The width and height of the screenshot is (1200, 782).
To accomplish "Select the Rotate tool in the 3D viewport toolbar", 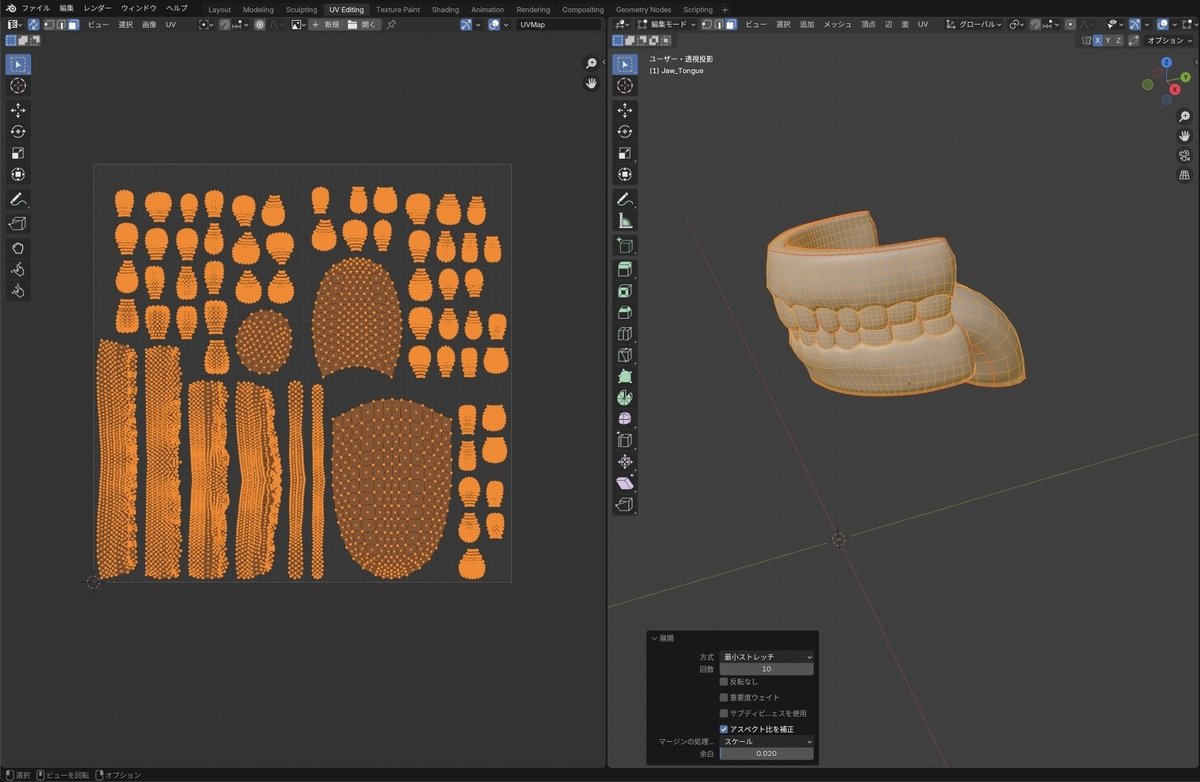I will pyautogui.click(x=625, y=131).
